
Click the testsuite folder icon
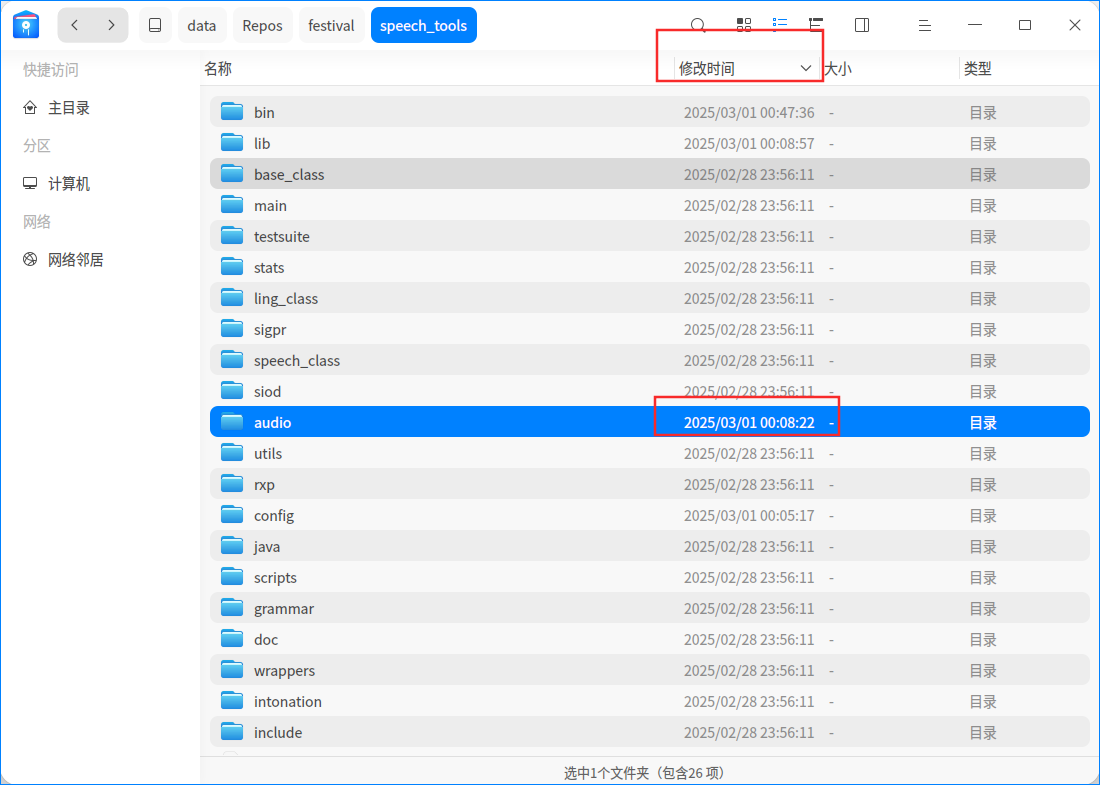(232, 235)
